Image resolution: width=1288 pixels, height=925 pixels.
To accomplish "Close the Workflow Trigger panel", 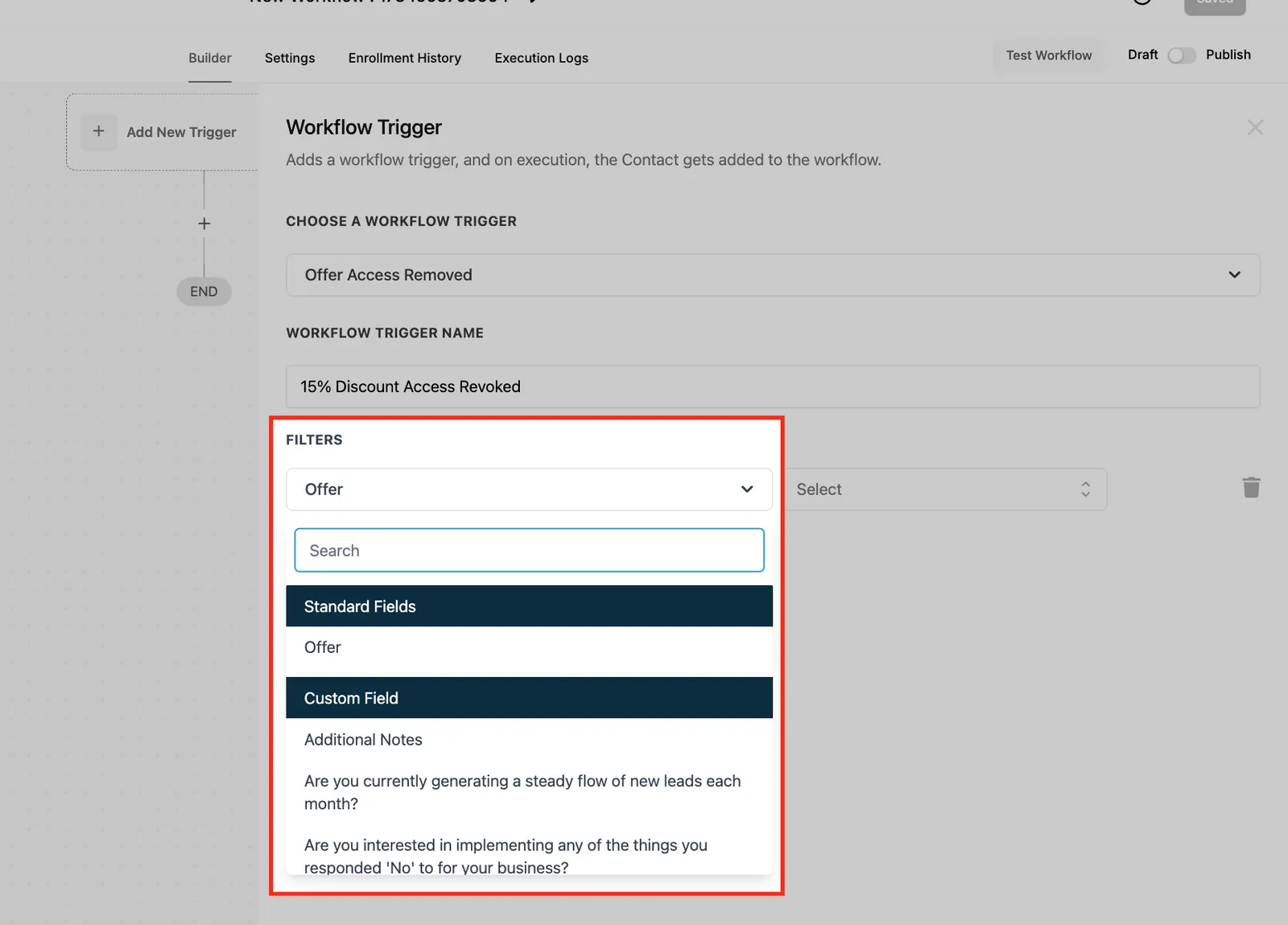I will click(x=1255, y=127).
